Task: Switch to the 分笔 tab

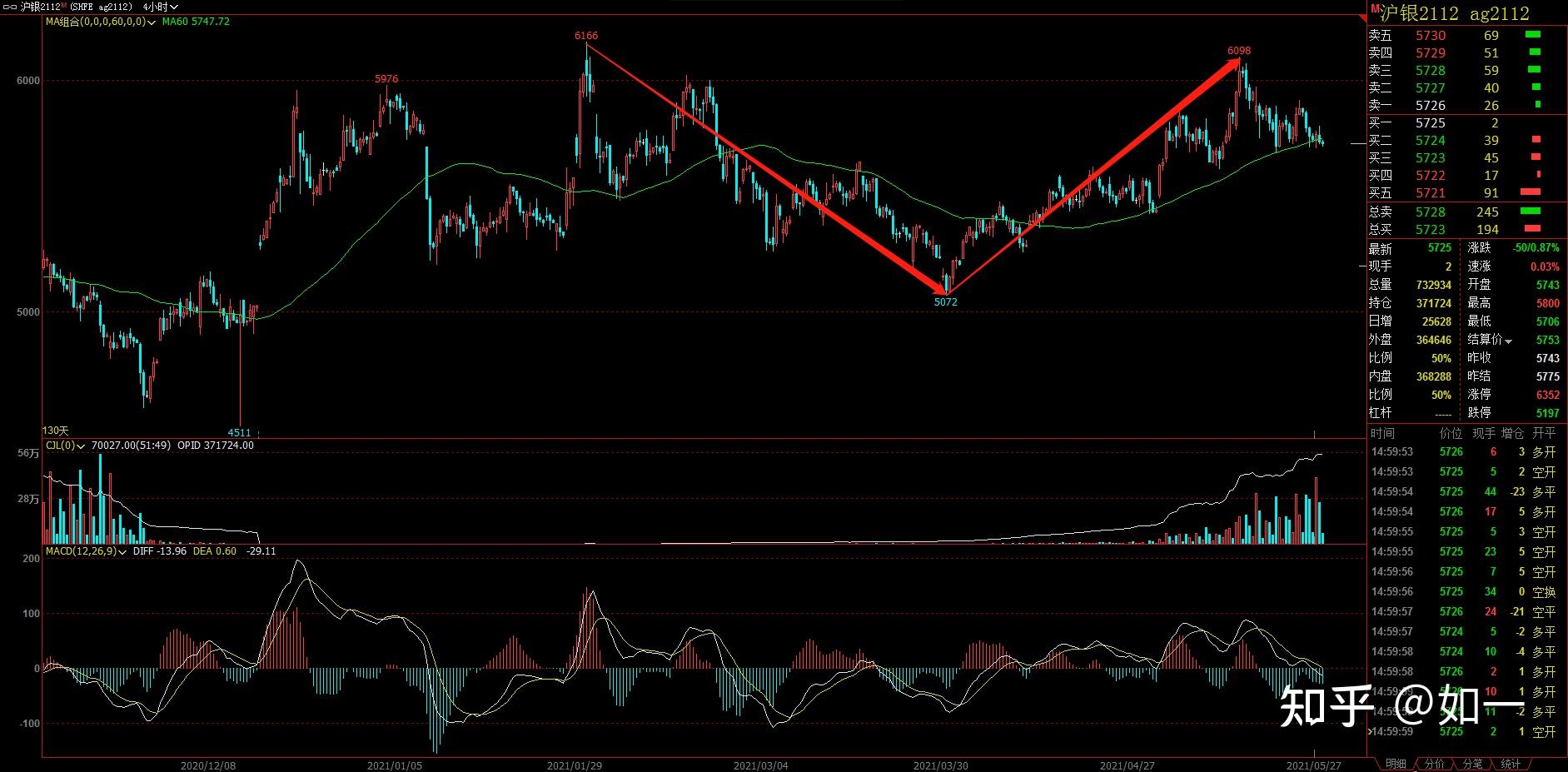Action: tap(1472, 764)
